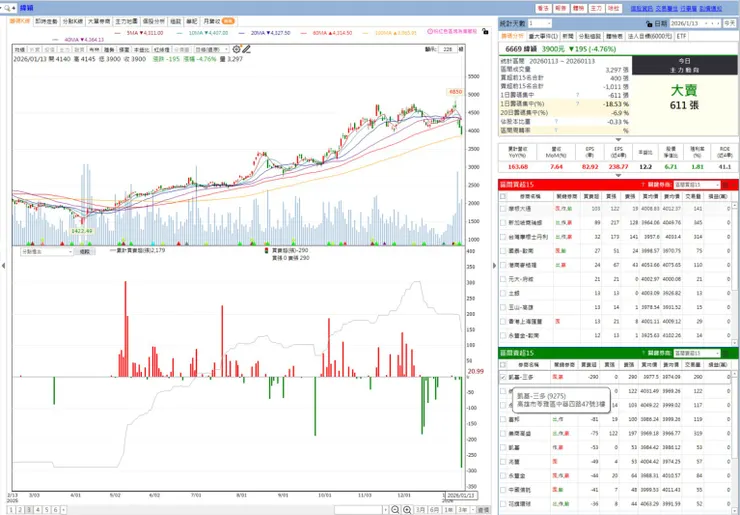This screenshot has width=740, height=515.
Task: Open help icon next to 區間買超15
Action: pos(643,185)
